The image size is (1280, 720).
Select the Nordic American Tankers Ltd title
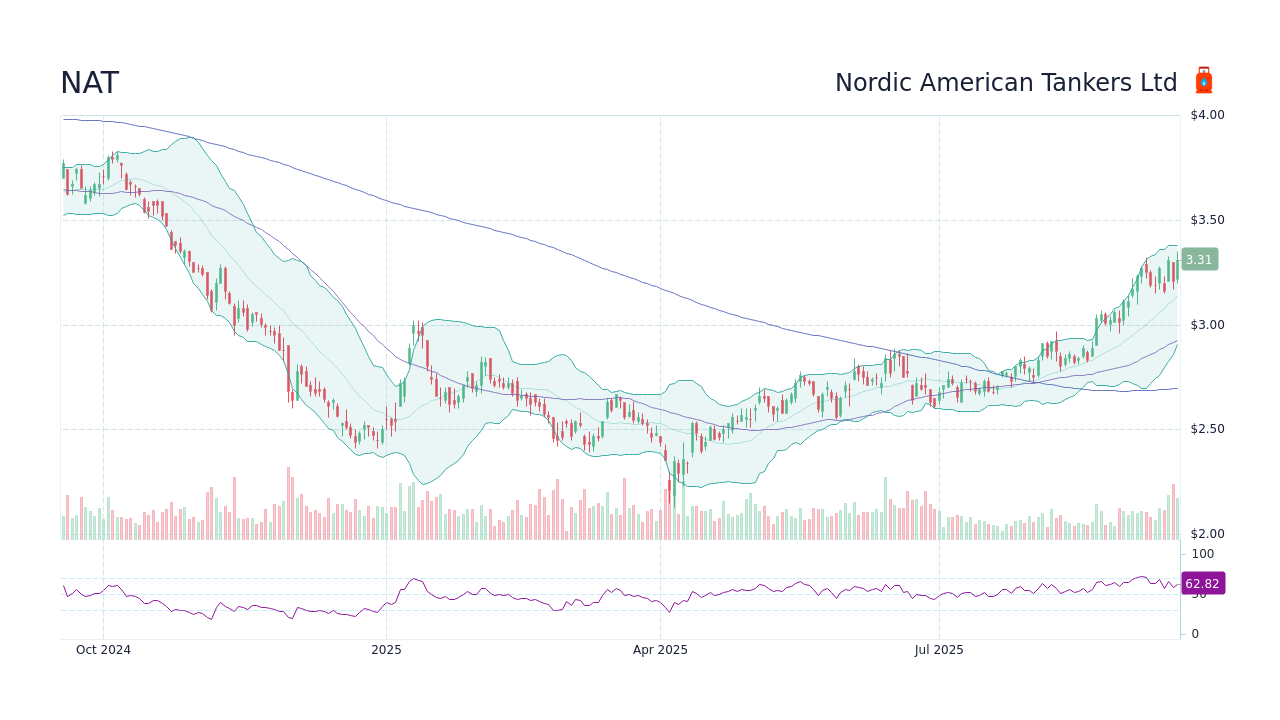point(1006,83)
